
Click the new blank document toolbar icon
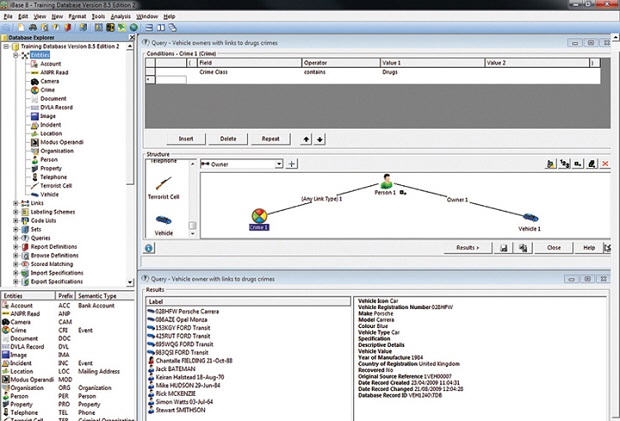click(x=21, y=27)
